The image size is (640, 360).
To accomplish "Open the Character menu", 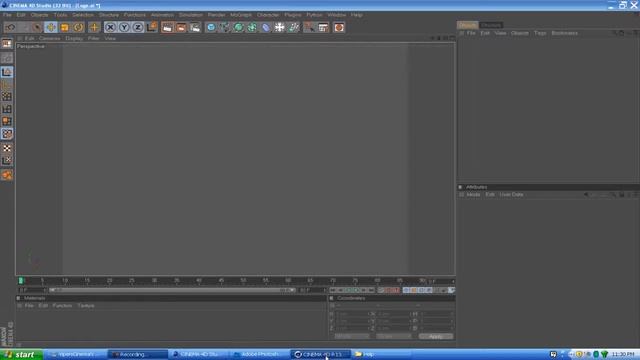I will pyautogui.click(x=268, y=15).
